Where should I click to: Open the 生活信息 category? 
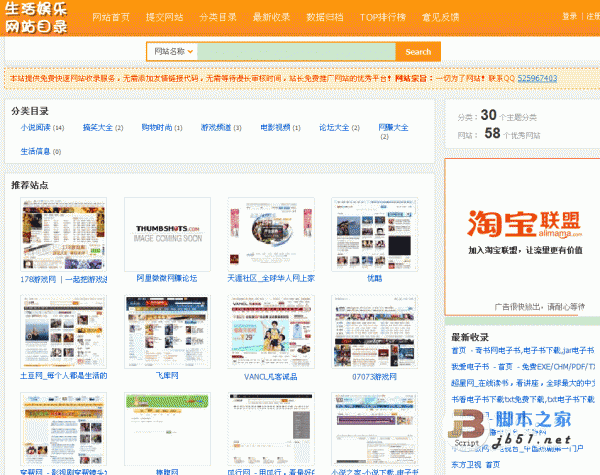click(36, 151)
